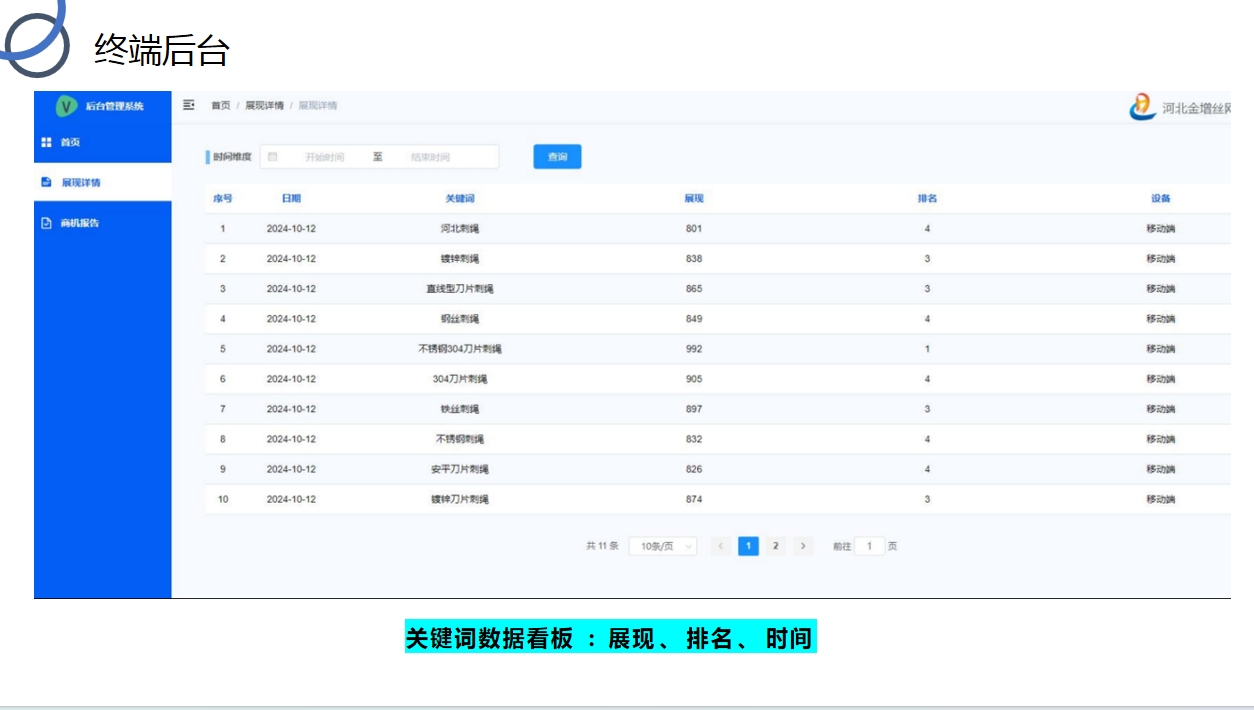Click the blue 查询 button
Image resolution: width=1254 pixels, height=710 pixels.
557,157
